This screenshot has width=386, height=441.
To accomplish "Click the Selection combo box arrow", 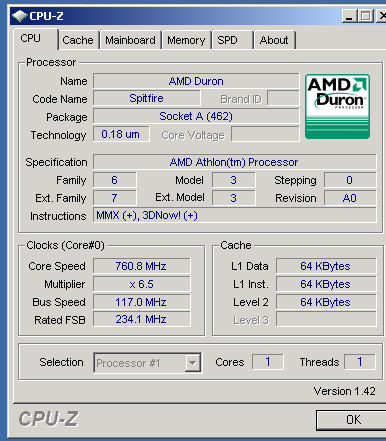I will (193, 363).
